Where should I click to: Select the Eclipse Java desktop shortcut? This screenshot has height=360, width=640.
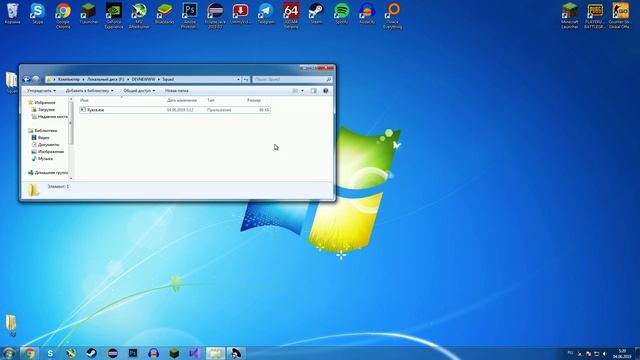(x=215, y=16)
